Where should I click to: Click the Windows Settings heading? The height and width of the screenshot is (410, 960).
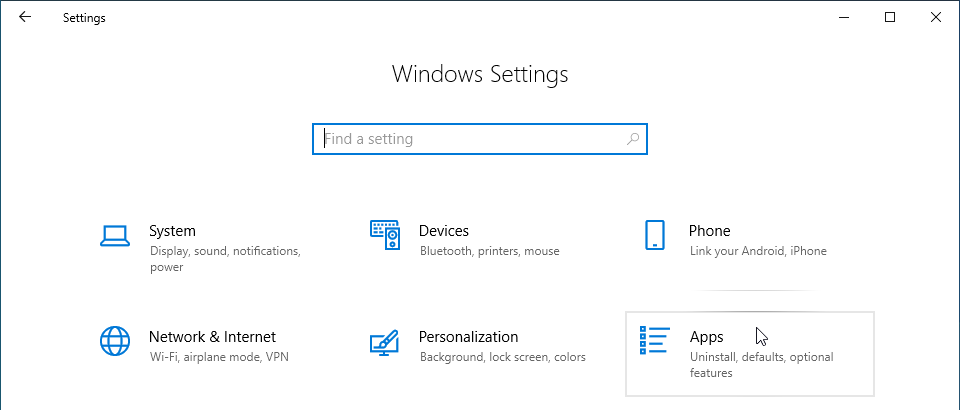[480, 75]
